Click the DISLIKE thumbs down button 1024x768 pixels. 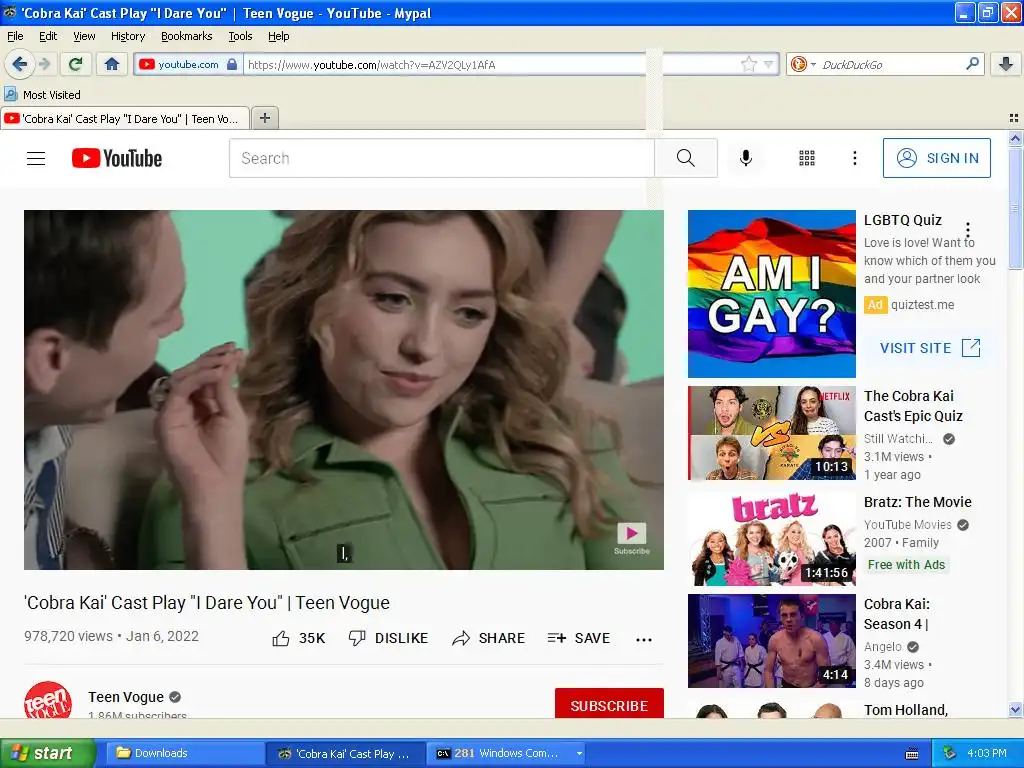point(388,638)
